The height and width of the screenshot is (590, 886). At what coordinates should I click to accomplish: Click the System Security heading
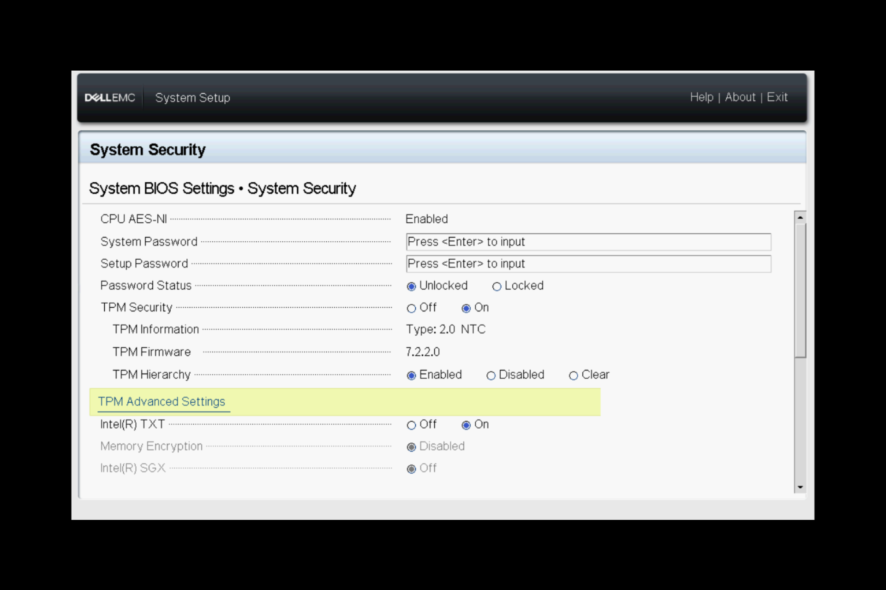coord(147,150)
